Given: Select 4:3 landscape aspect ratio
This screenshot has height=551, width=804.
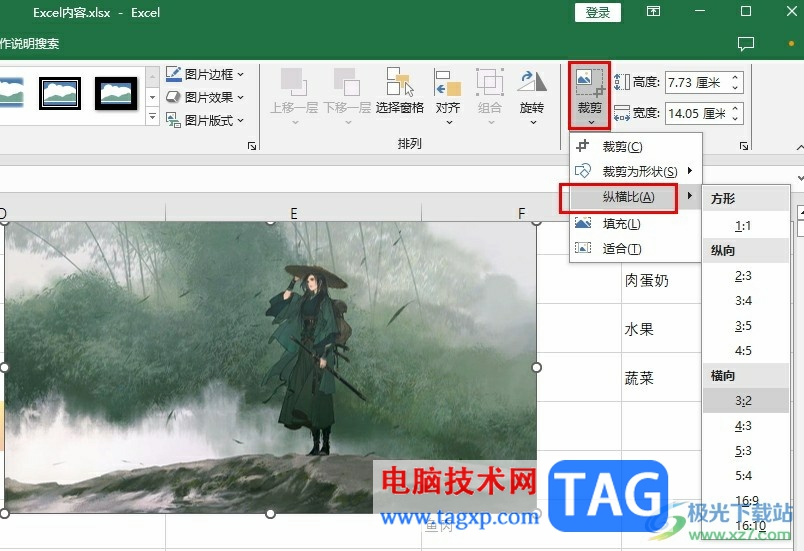Looking at the screenshot, I should [x=746, y=426].
